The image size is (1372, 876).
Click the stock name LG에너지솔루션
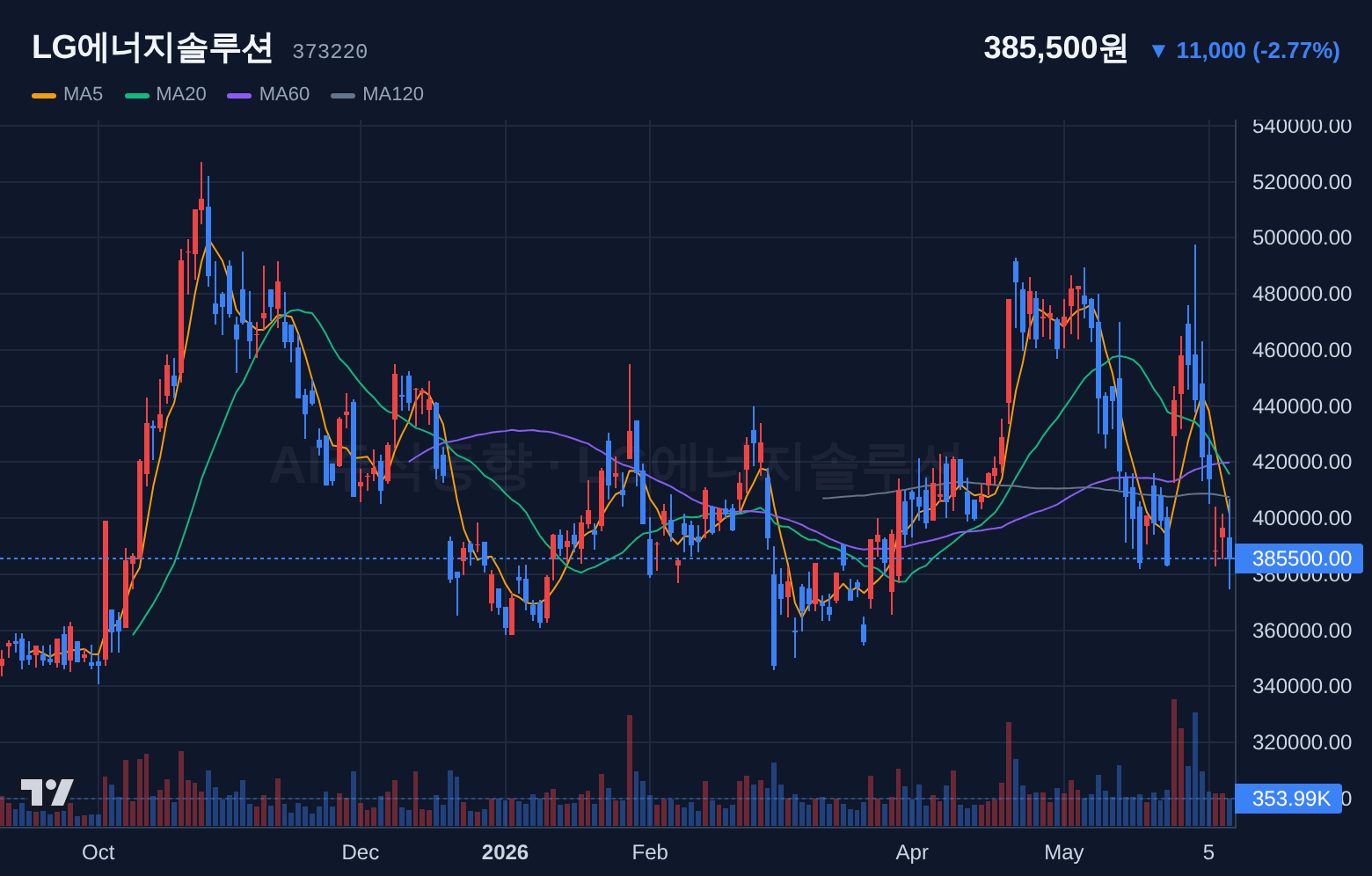pos(152,47)
